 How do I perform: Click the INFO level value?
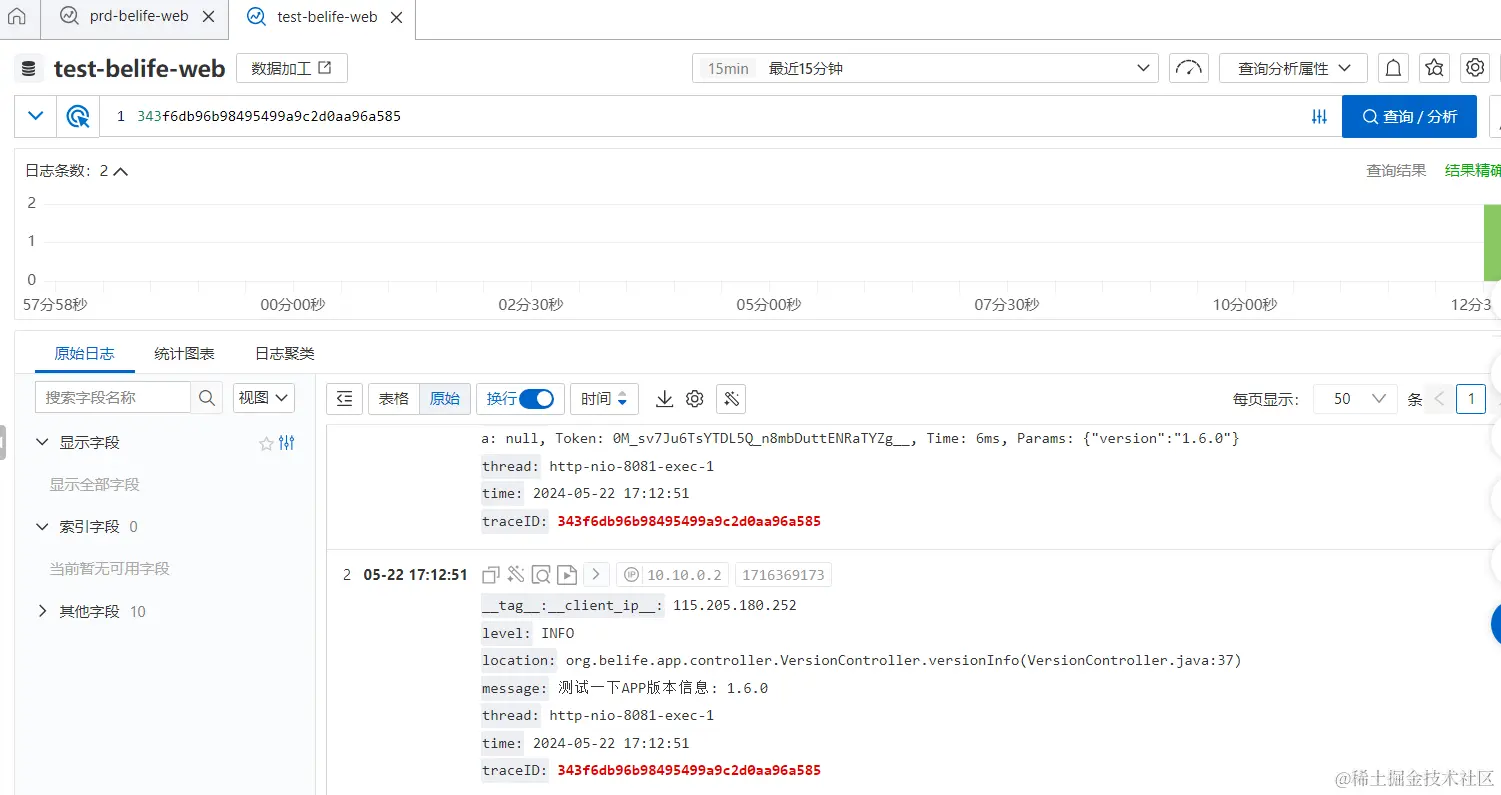tap(558, 633)
